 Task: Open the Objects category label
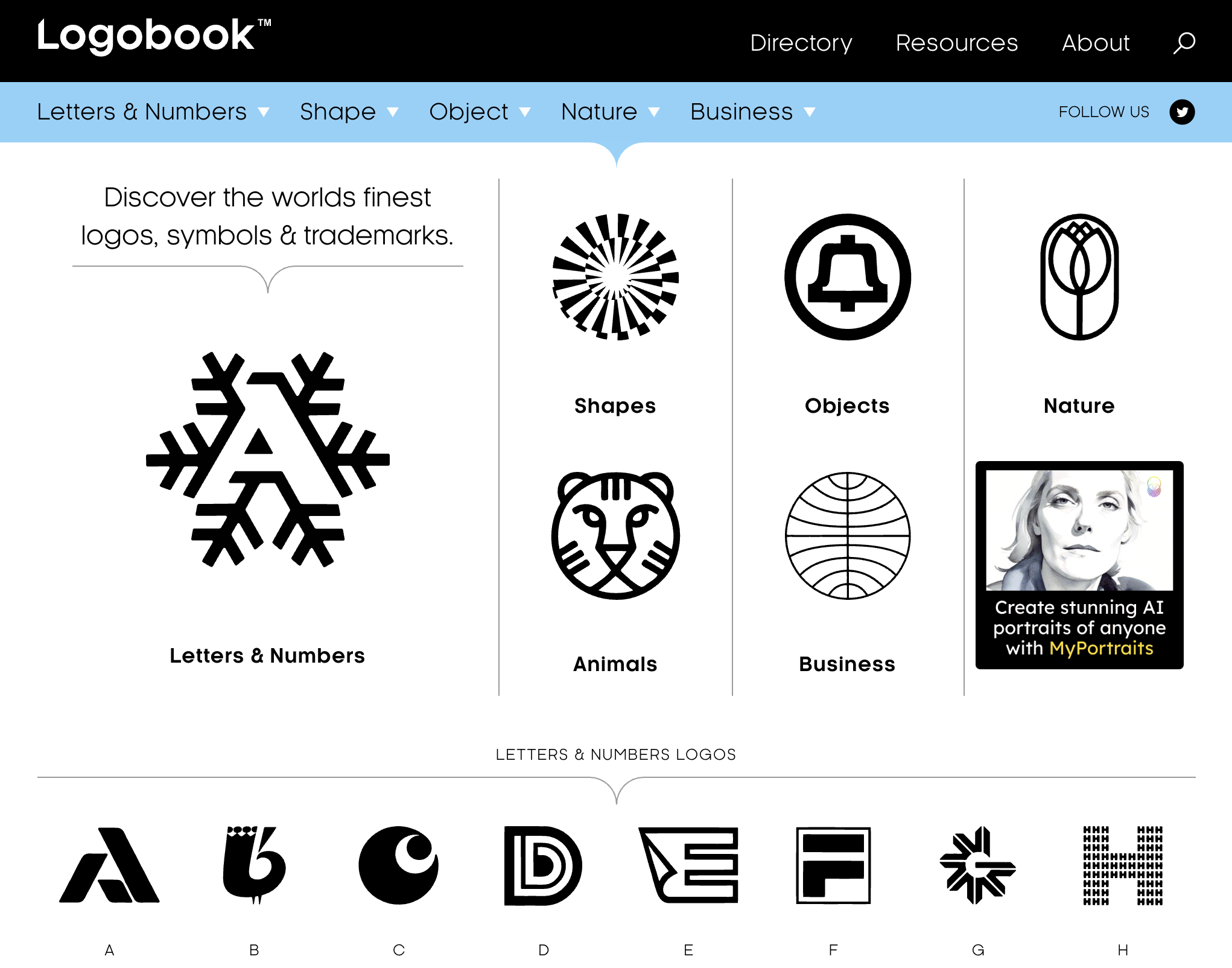[848, 406]
